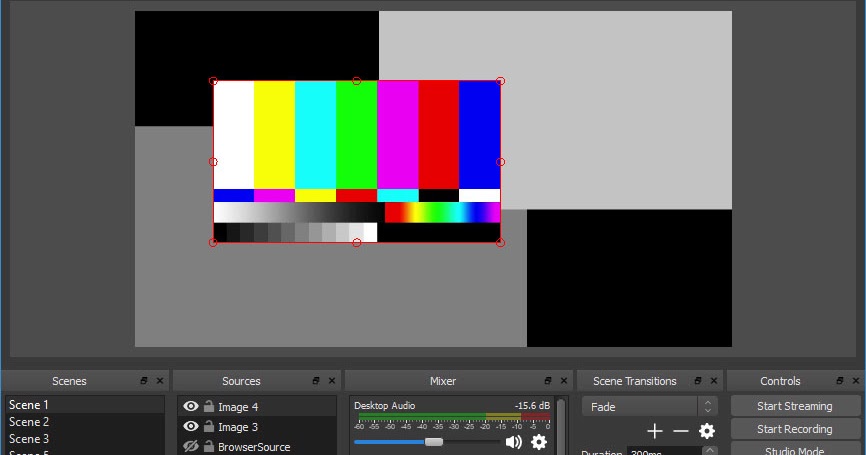Toggle the lock on Image 4
This screenshot has height=455, width=866.
click(x=209, y=406)
